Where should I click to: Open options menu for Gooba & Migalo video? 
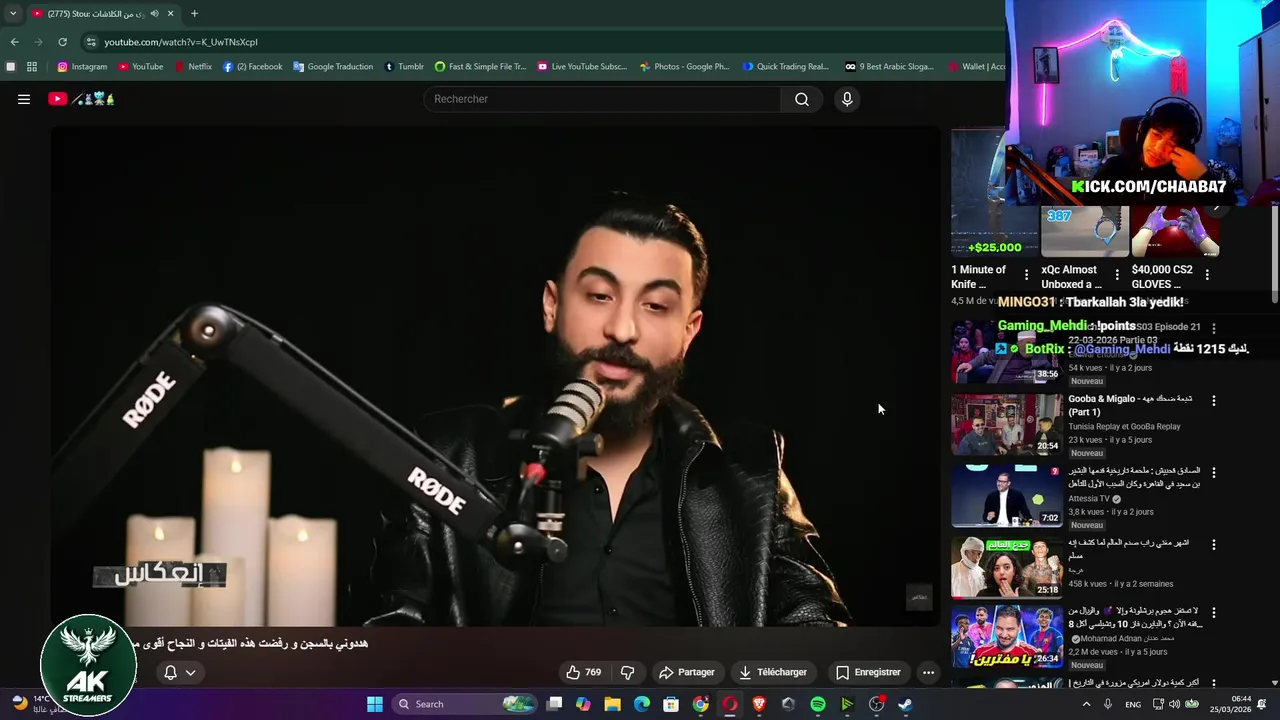pyautogui.click(x=1214, y=401)
